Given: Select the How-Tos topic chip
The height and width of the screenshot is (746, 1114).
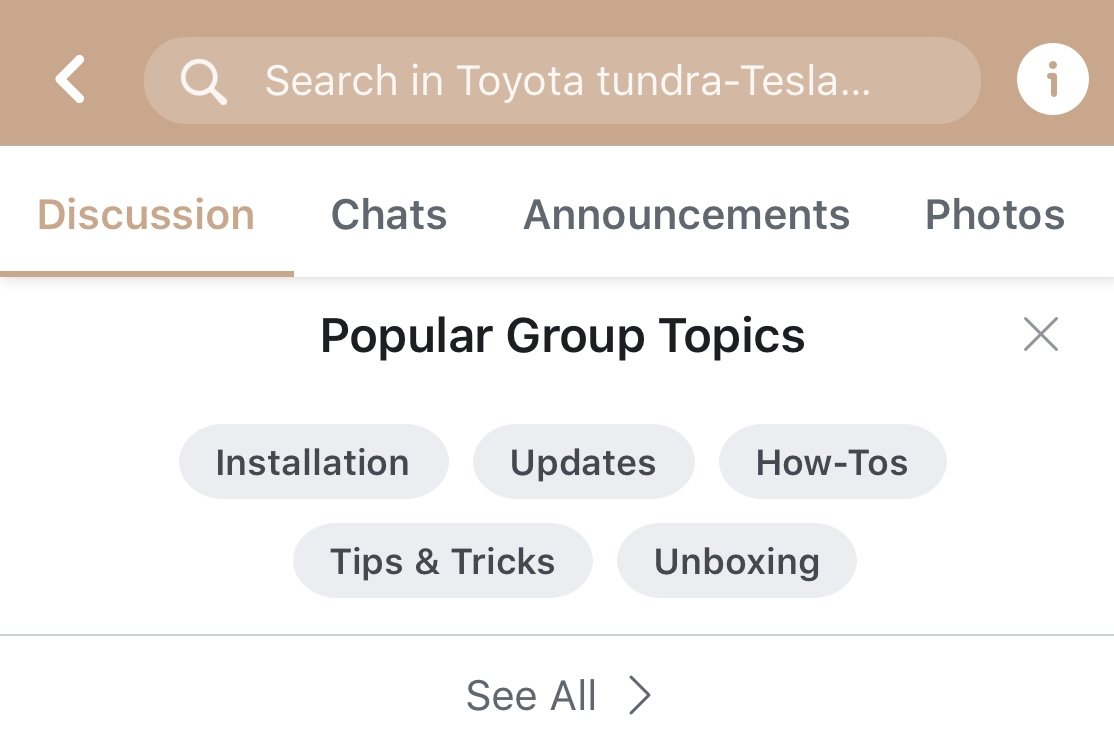Looking at the screenshot, I should coord(832,462).
